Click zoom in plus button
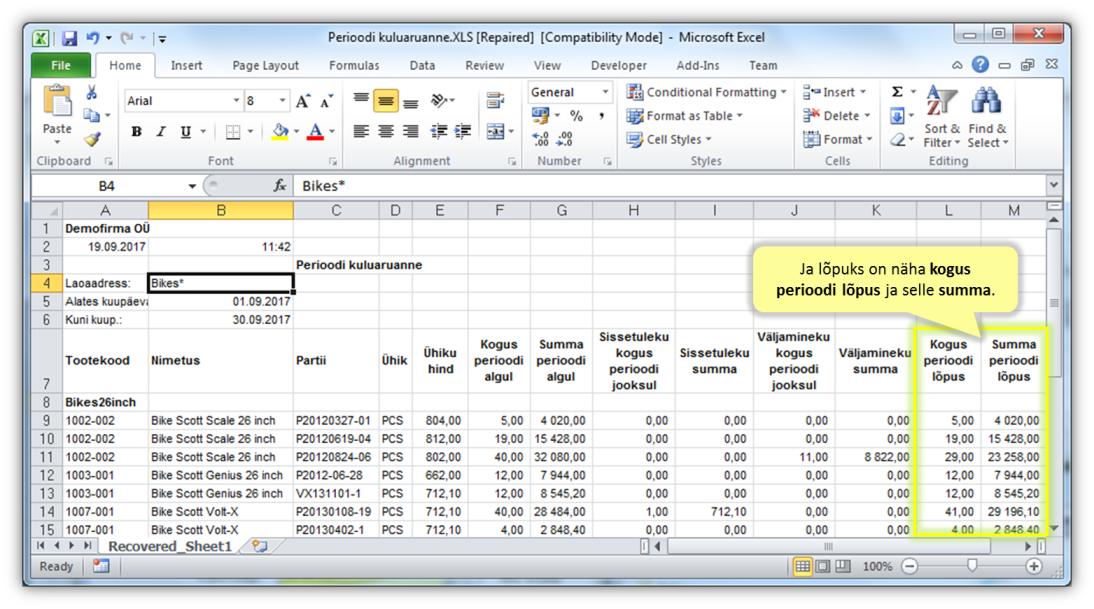 (1034, 566)
